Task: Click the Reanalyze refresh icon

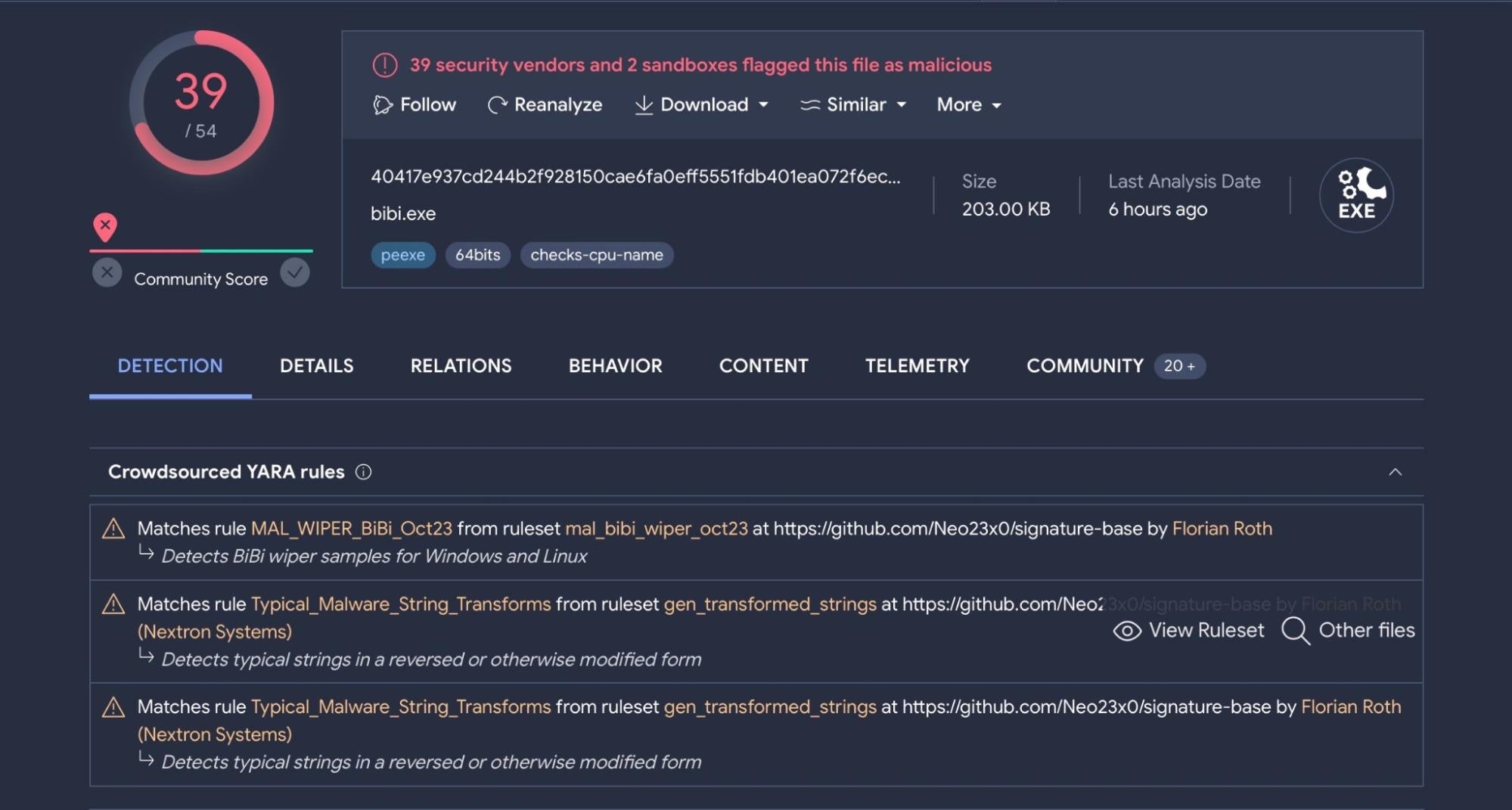Action: pyautogui.click(x=497, y=105)
